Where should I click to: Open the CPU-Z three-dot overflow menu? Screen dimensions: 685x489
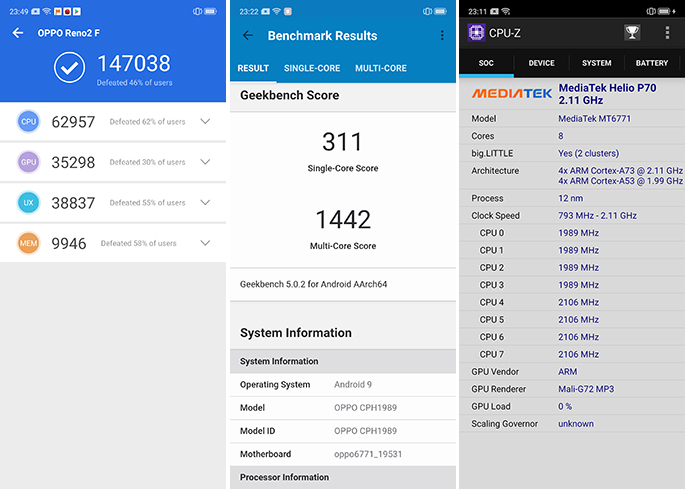[x=667, y=32]
